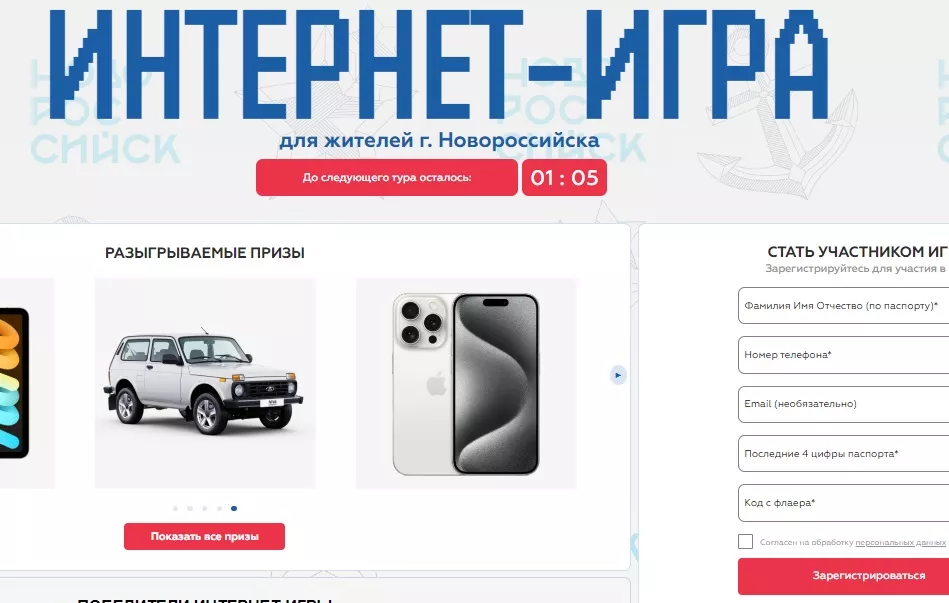Open the white iPhone prize image
This screenshot has height=603, width=949.
466,383
